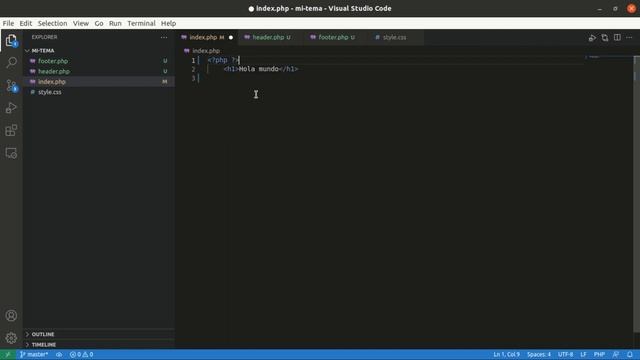Open the Explorer view in activity bar
Viewport: 640px width, 360px height.
point(11,41)
